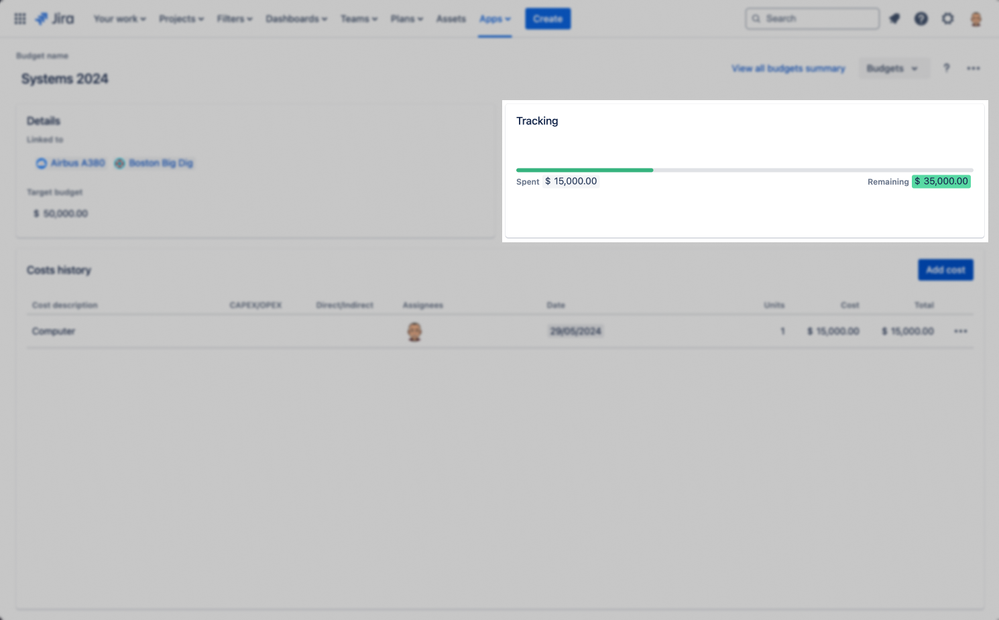
Task: Click the page help question mark icon
Action: (x=946, y=68)
